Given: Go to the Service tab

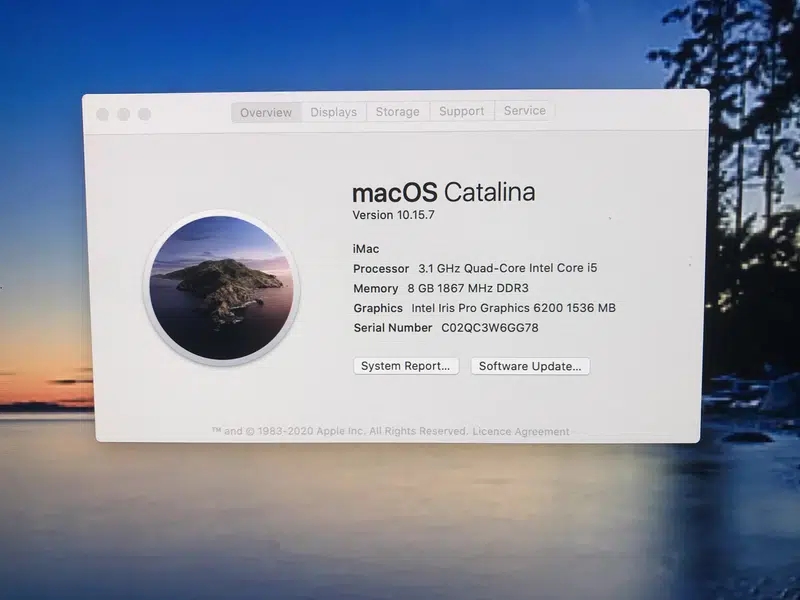Looking at the screenshot, I should [x=524, y=110].
